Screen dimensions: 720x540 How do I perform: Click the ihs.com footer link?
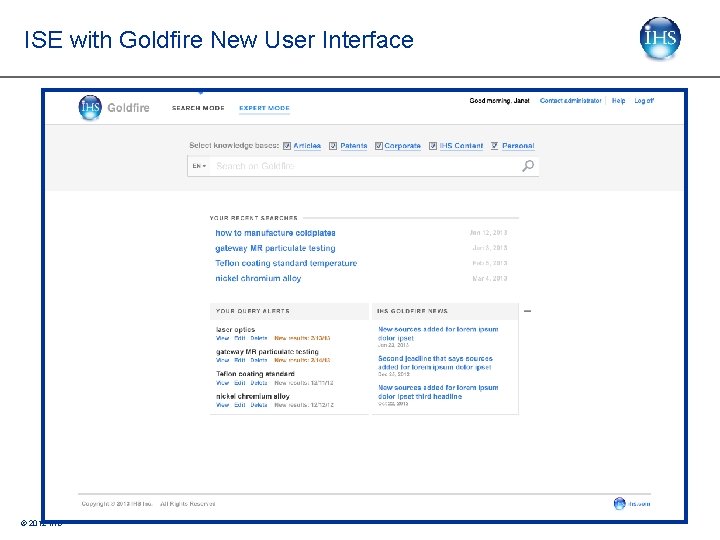[x=640, y=504]
